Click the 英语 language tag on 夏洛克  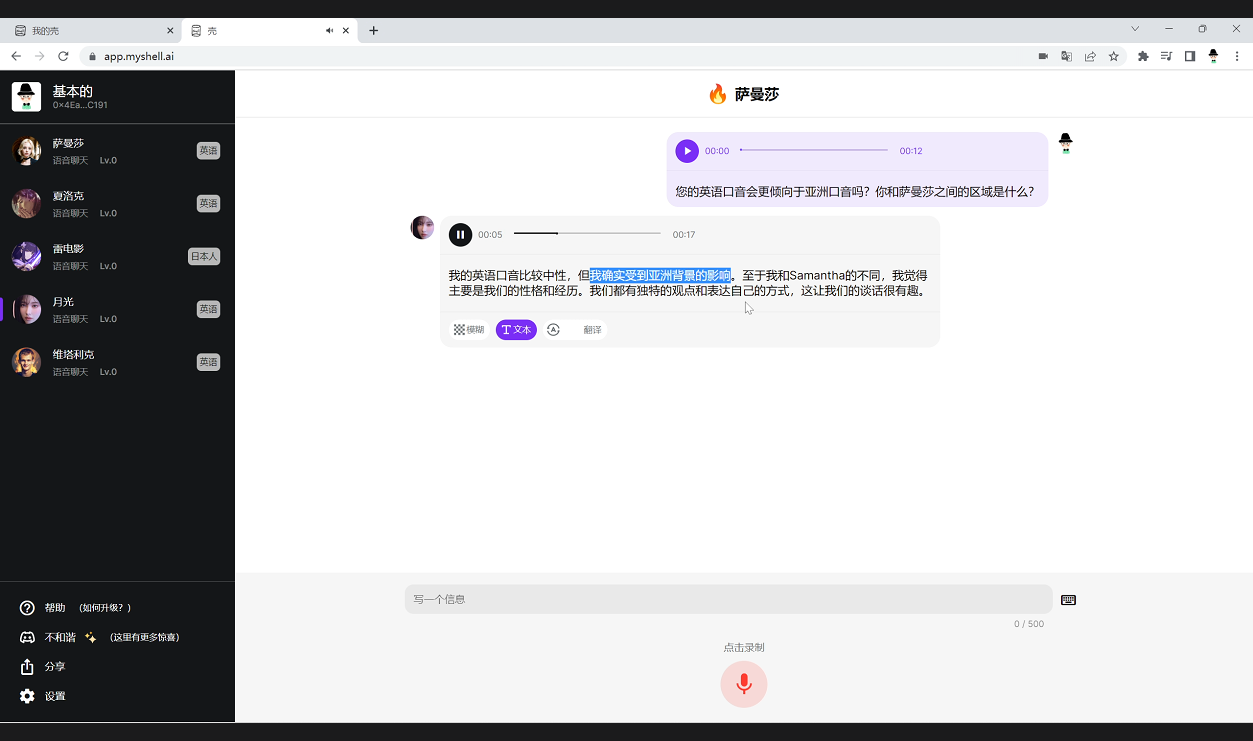[208, 204]
